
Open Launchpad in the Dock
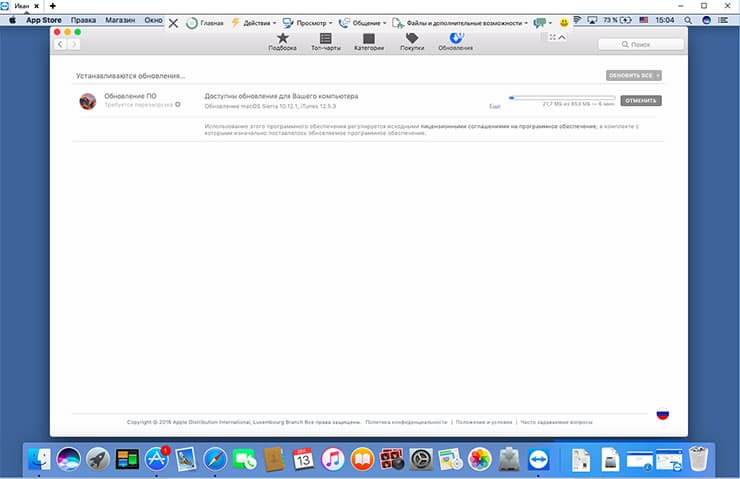click(x=98, y=459)
